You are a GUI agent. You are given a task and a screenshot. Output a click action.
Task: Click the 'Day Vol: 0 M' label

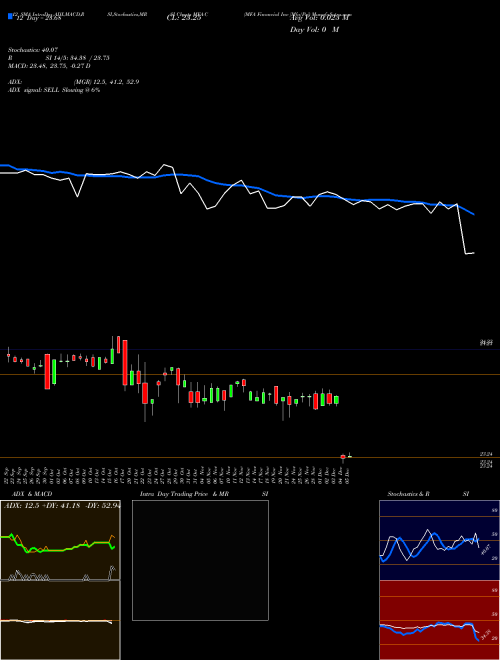[314, 30]
